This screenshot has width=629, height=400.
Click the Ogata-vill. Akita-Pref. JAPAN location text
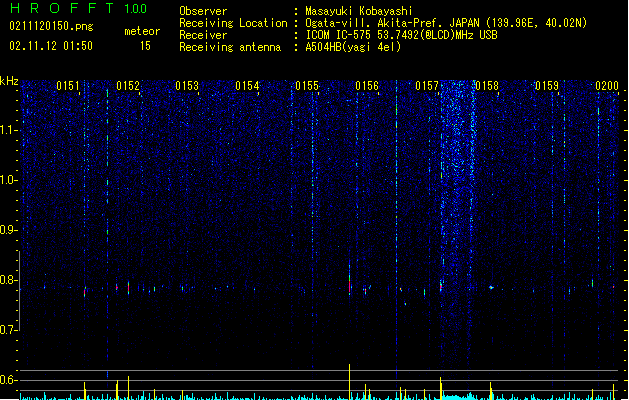point(446,23)
